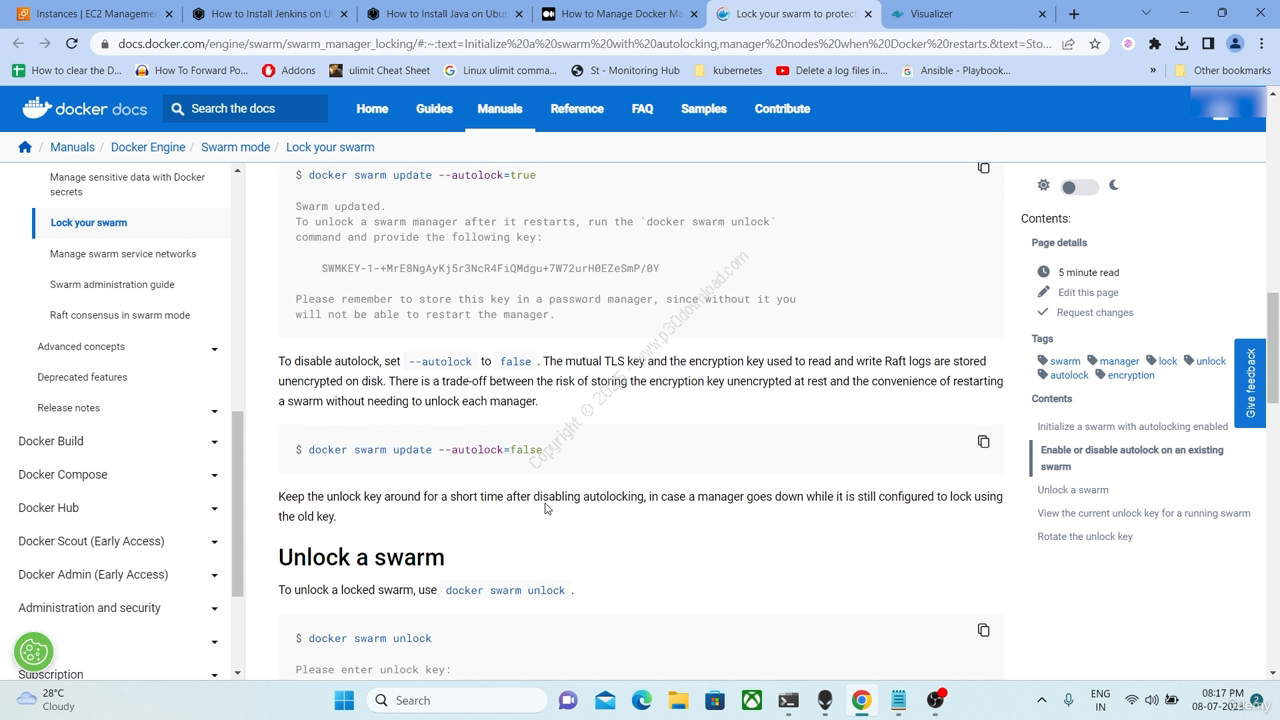Open Request changes link
The width and height of the screenshot is (1280, 720).
1095,312
